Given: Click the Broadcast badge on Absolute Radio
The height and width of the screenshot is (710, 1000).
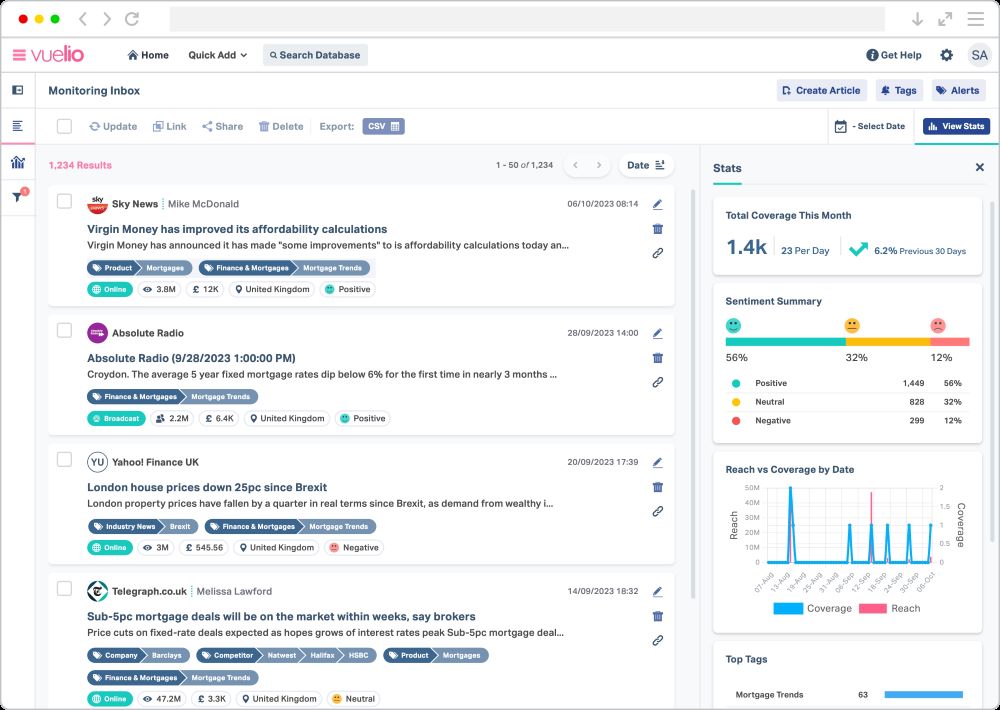Looking at the screenshot, I should (x=116, y=418).
